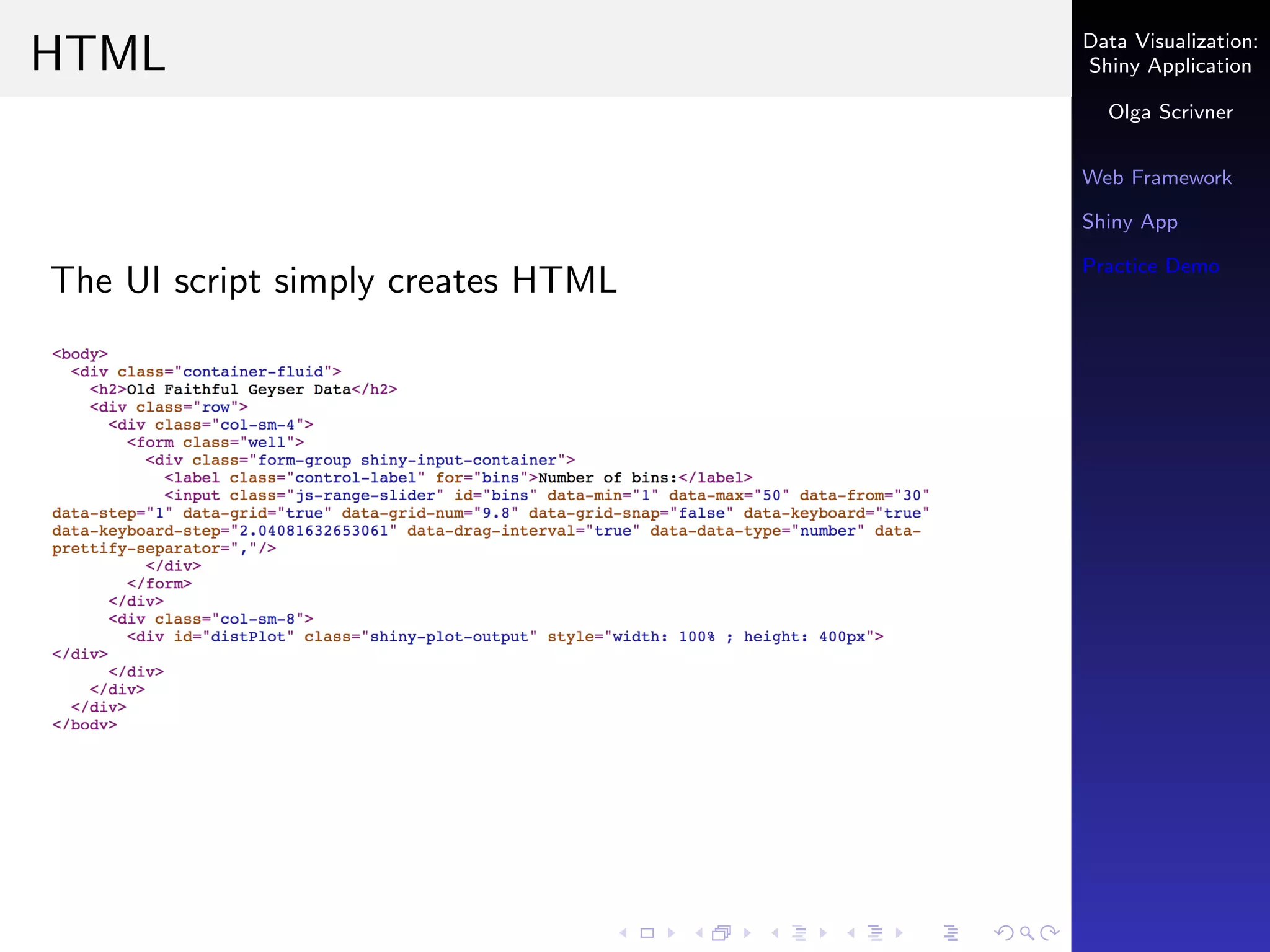This screenshot has width=1270, height=952.
Task: Go to previous section arrow
Action: [x=851, y=933]
